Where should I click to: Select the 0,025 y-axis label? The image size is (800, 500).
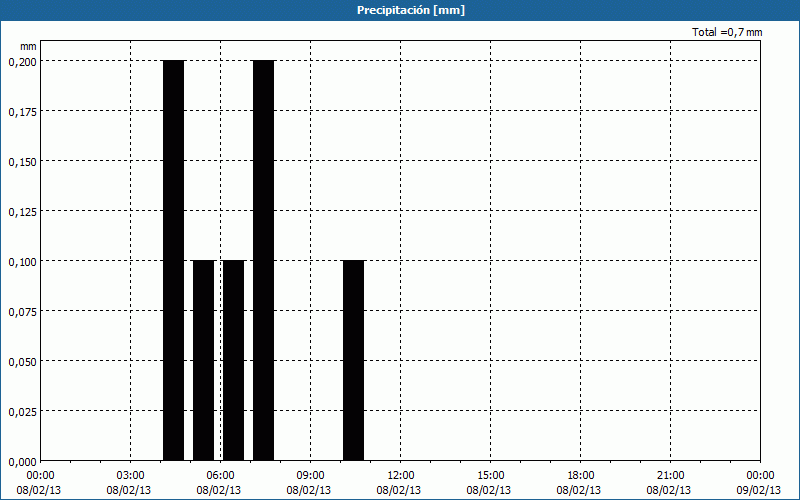[23, 412]
